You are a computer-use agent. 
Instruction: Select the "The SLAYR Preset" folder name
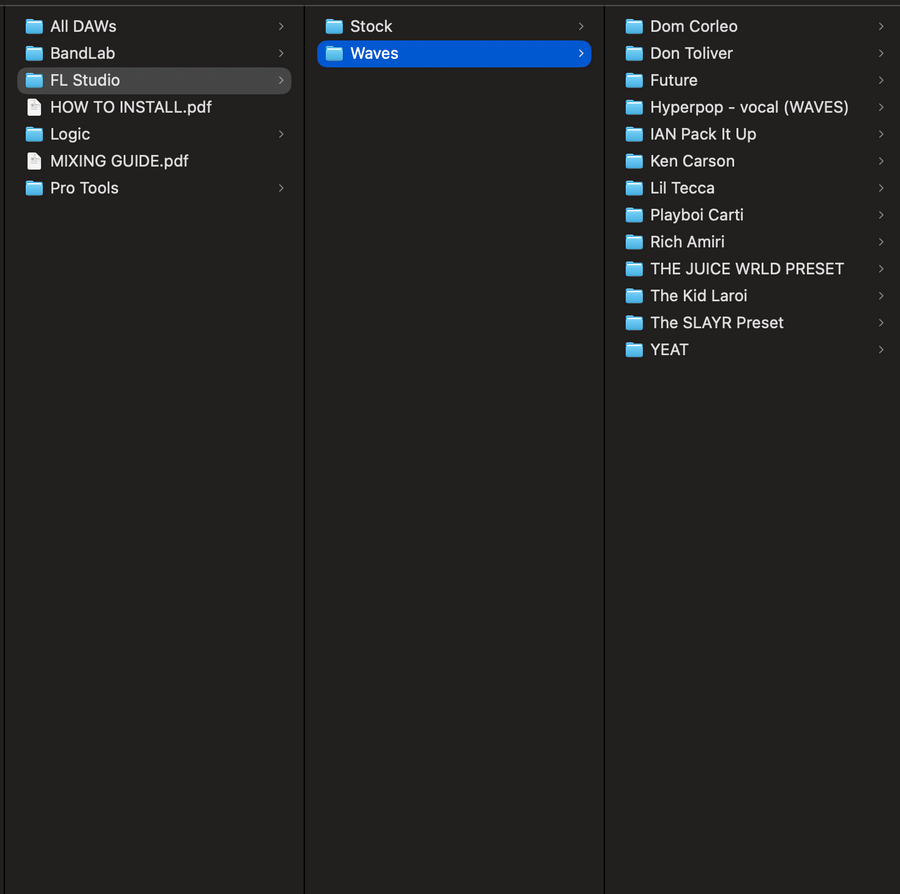(717, 323)
